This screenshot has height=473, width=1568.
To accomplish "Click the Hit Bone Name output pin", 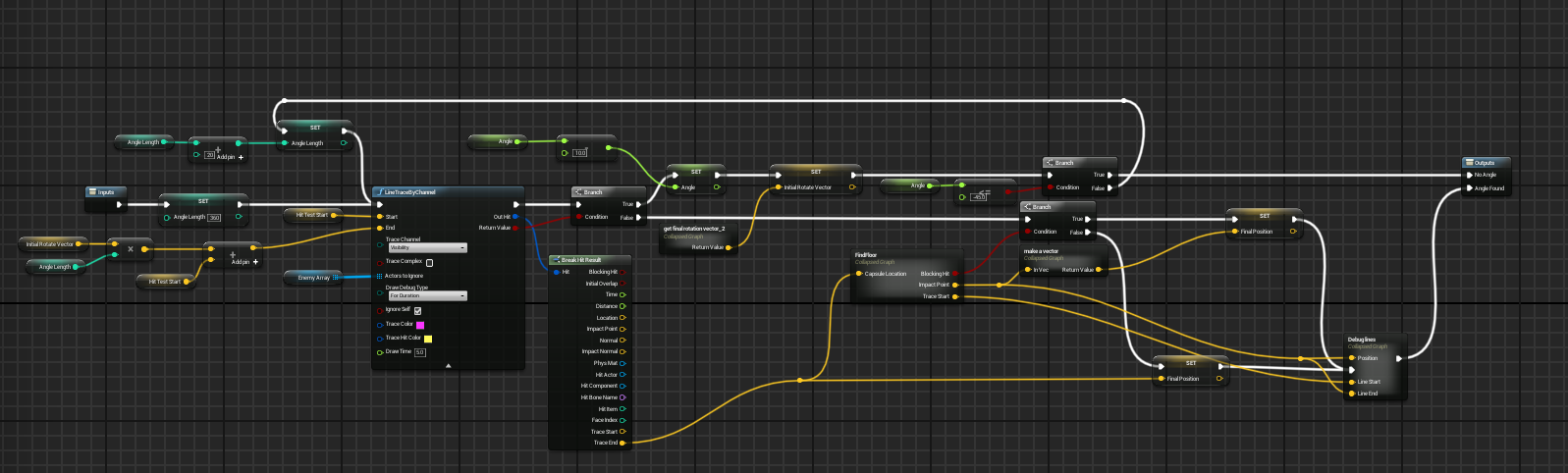I will 622,397.
